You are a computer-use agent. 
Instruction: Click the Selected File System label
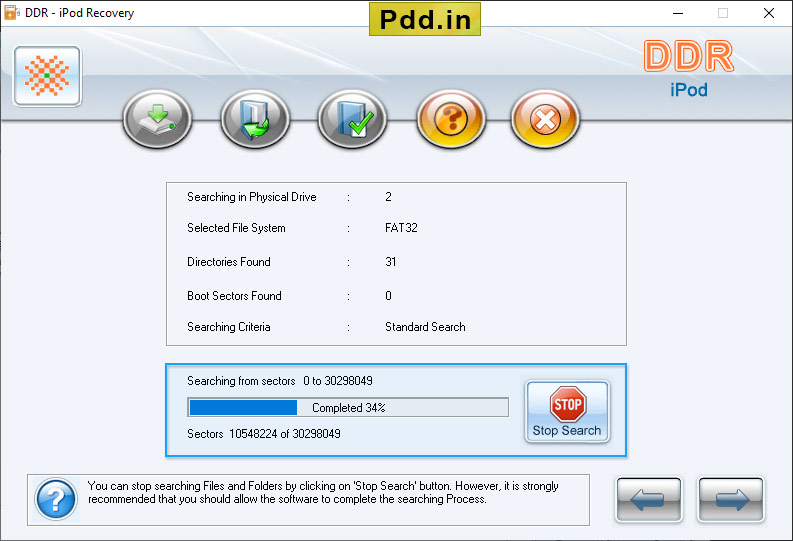(236, 228)
